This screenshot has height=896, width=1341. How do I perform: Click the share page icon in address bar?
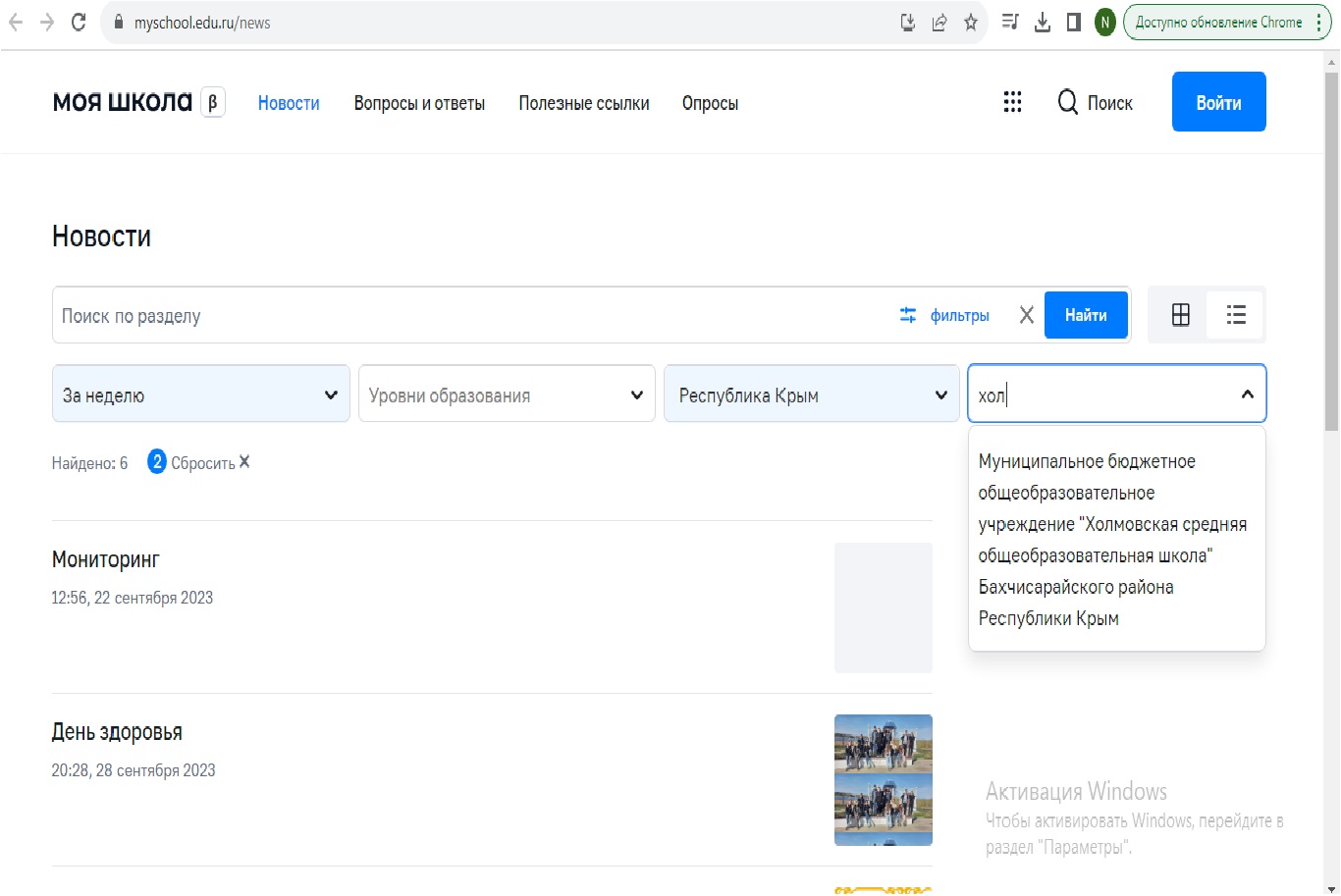[939, 22]
